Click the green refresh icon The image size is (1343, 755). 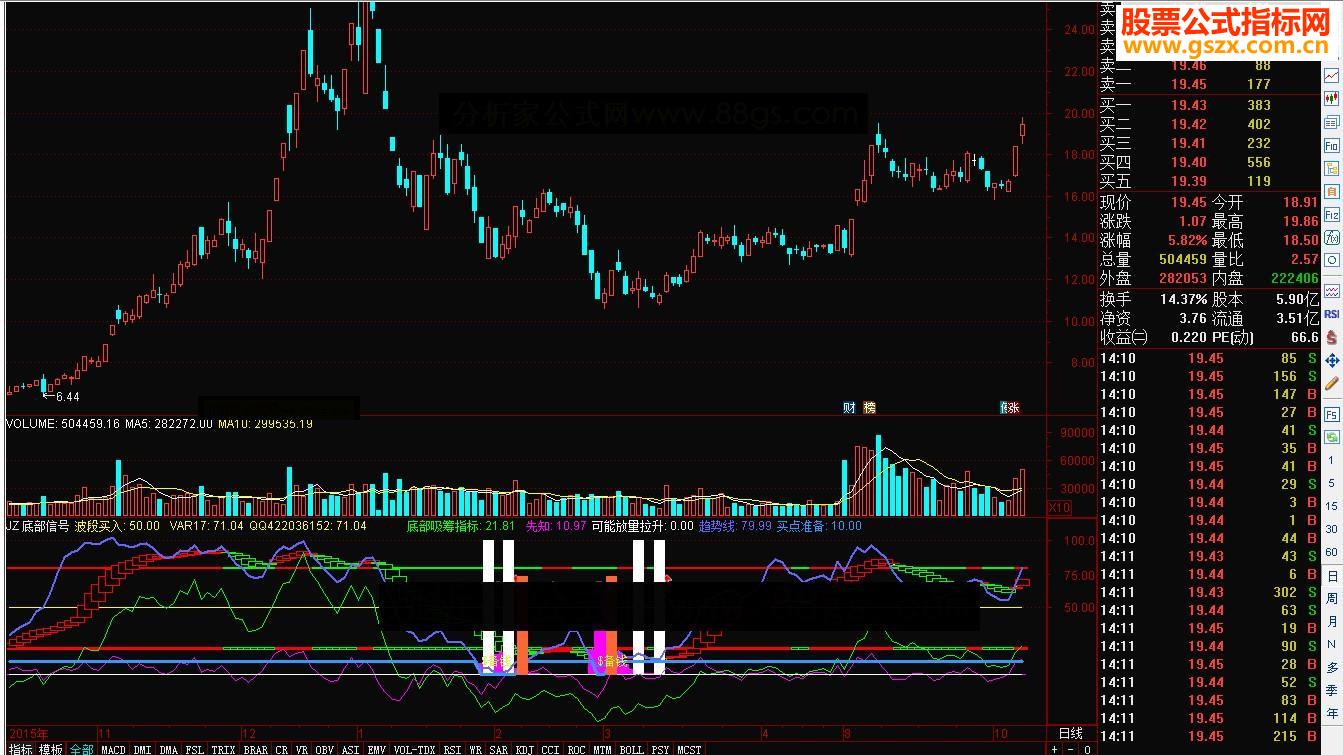click(x=1332, y=437)
